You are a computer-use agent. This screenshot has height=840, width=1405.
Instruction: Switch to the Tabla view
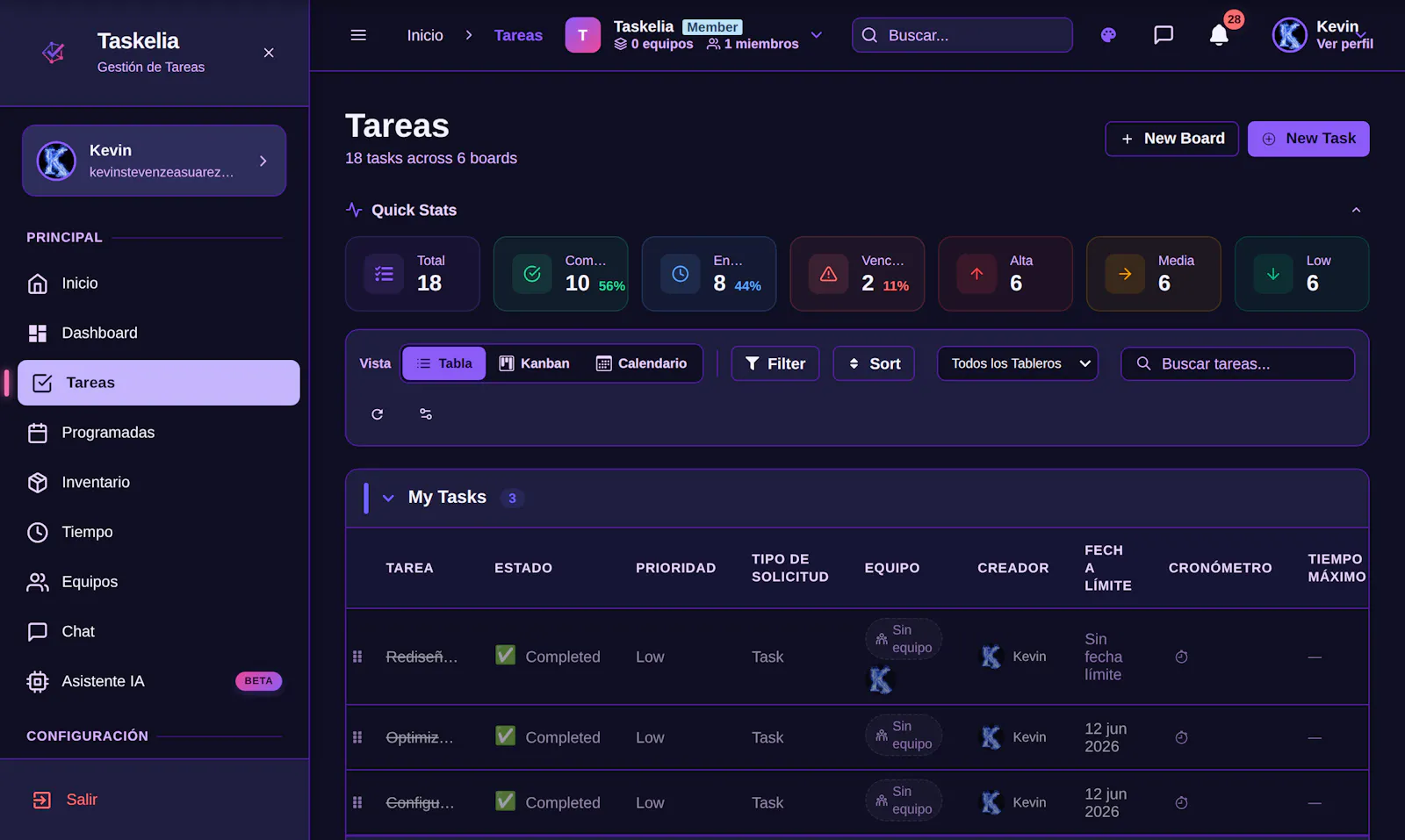(443, 363)
